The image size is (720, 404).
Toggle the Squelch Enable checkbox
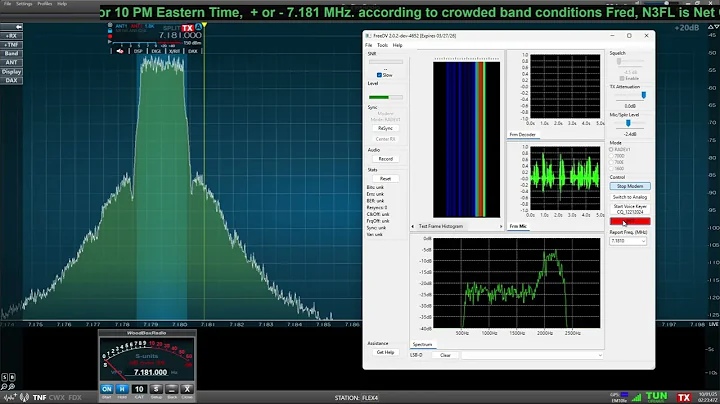(x=622, y=79)
